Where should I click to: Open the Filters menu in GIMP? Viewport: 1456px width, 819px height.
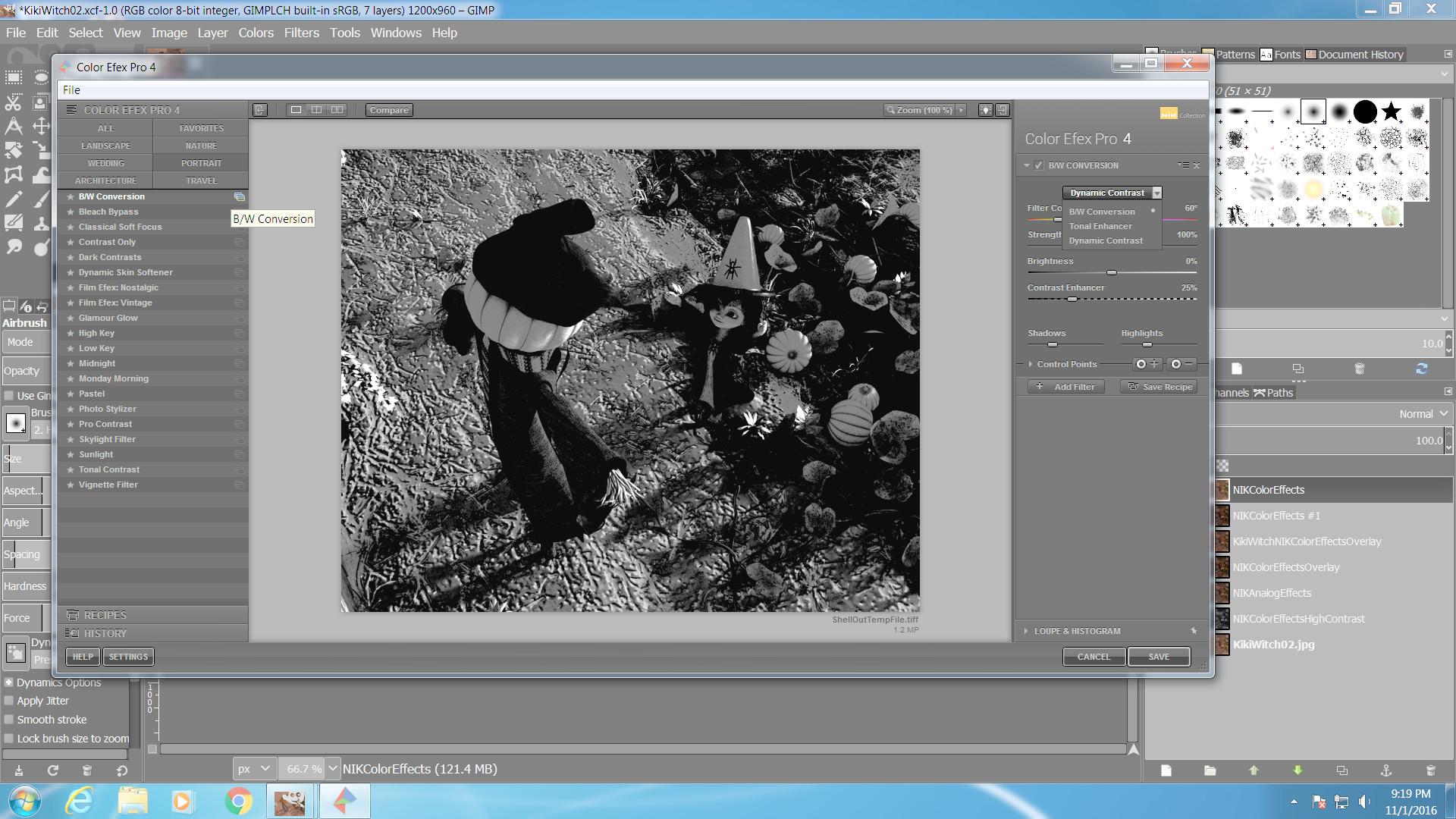click(301, 33)
